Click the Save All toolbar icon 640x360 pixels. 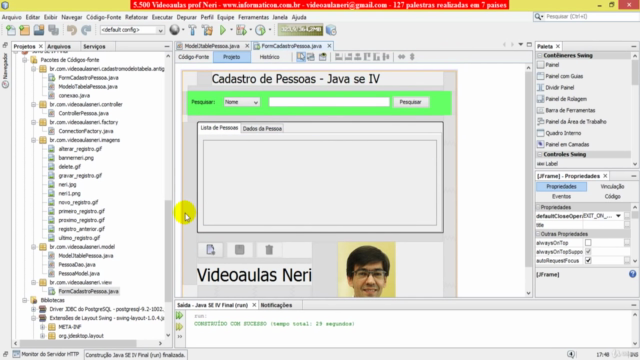(53, 30)
